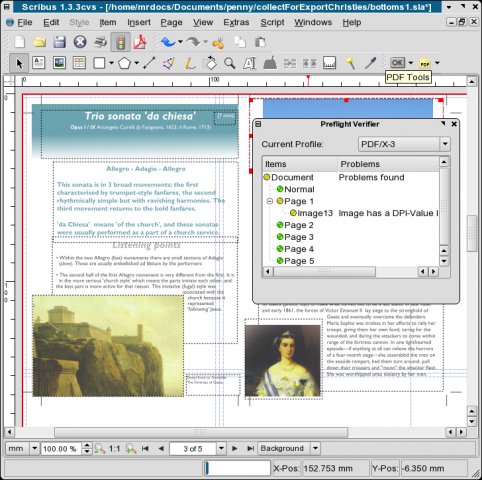Screen dimensions: 482x480
Task: Select the Eye Dropper tool
Action: (x=370, y=63)
